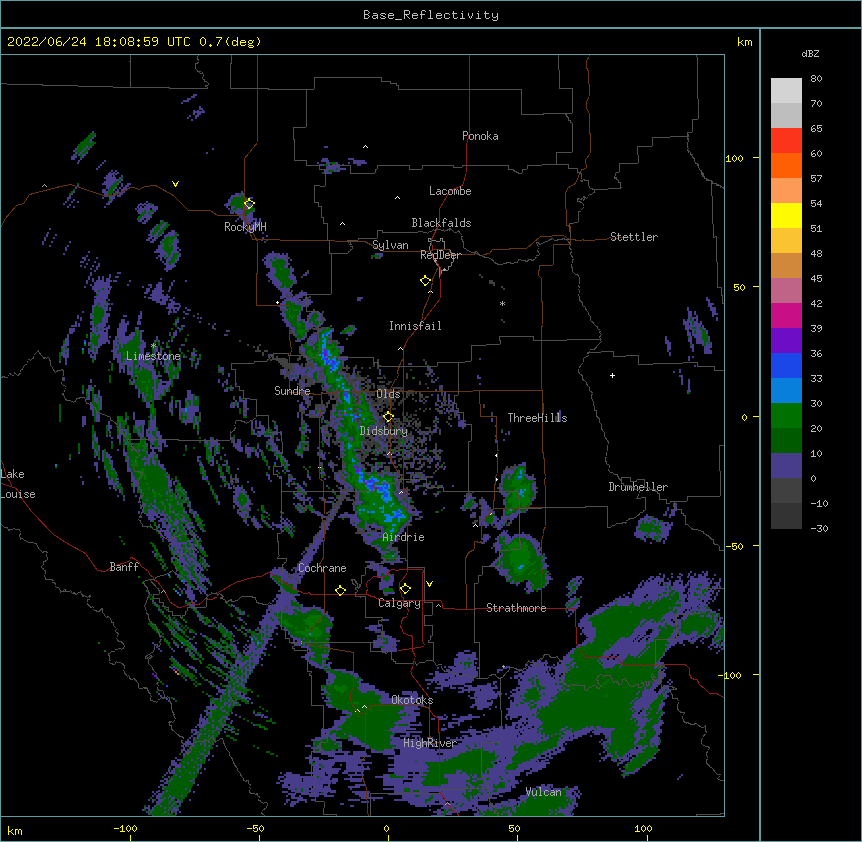
Task: Click the Ponoka city label
Action: pos(480,136)
